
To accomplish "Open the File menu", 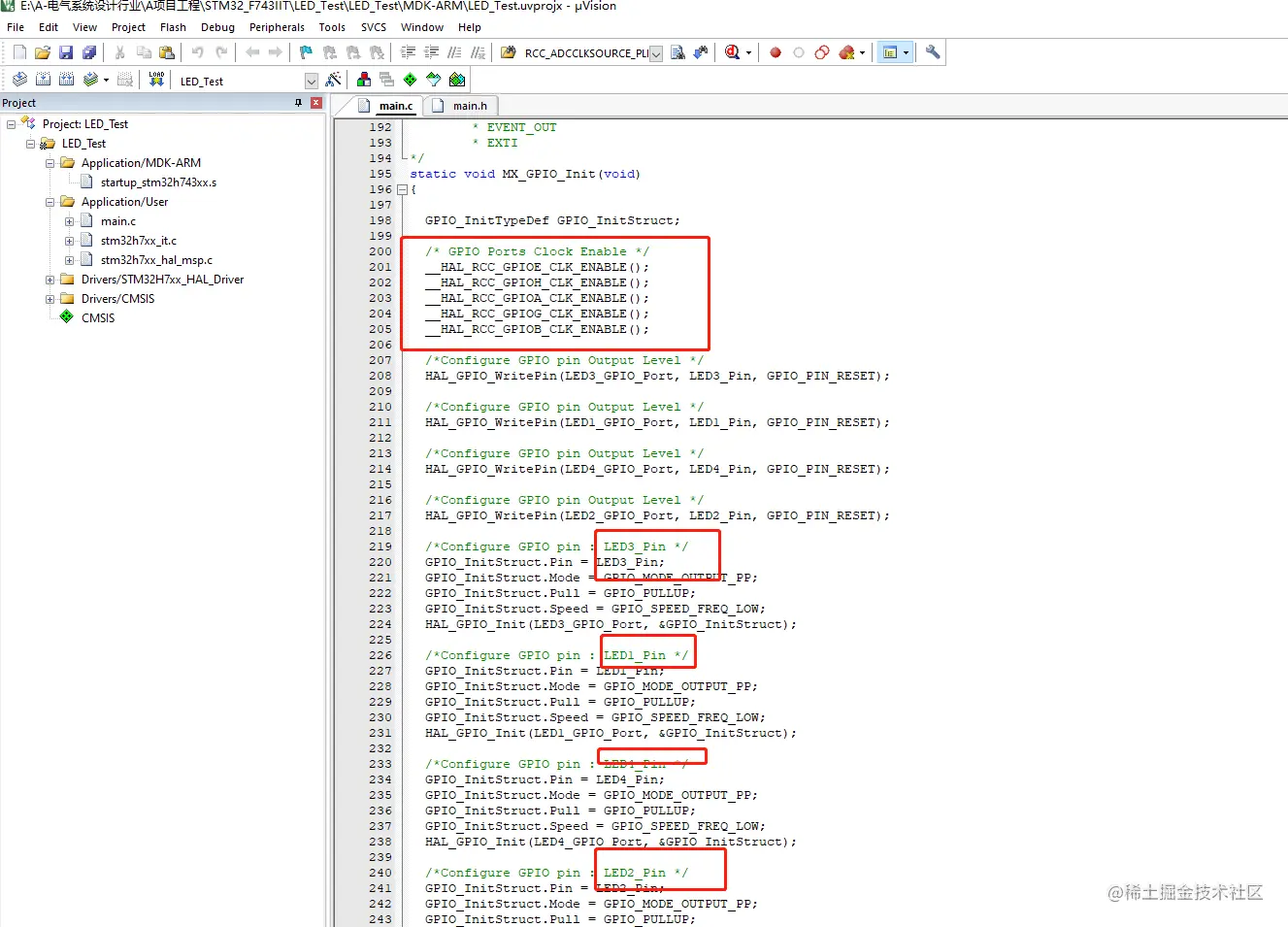I will coord(16,27).
